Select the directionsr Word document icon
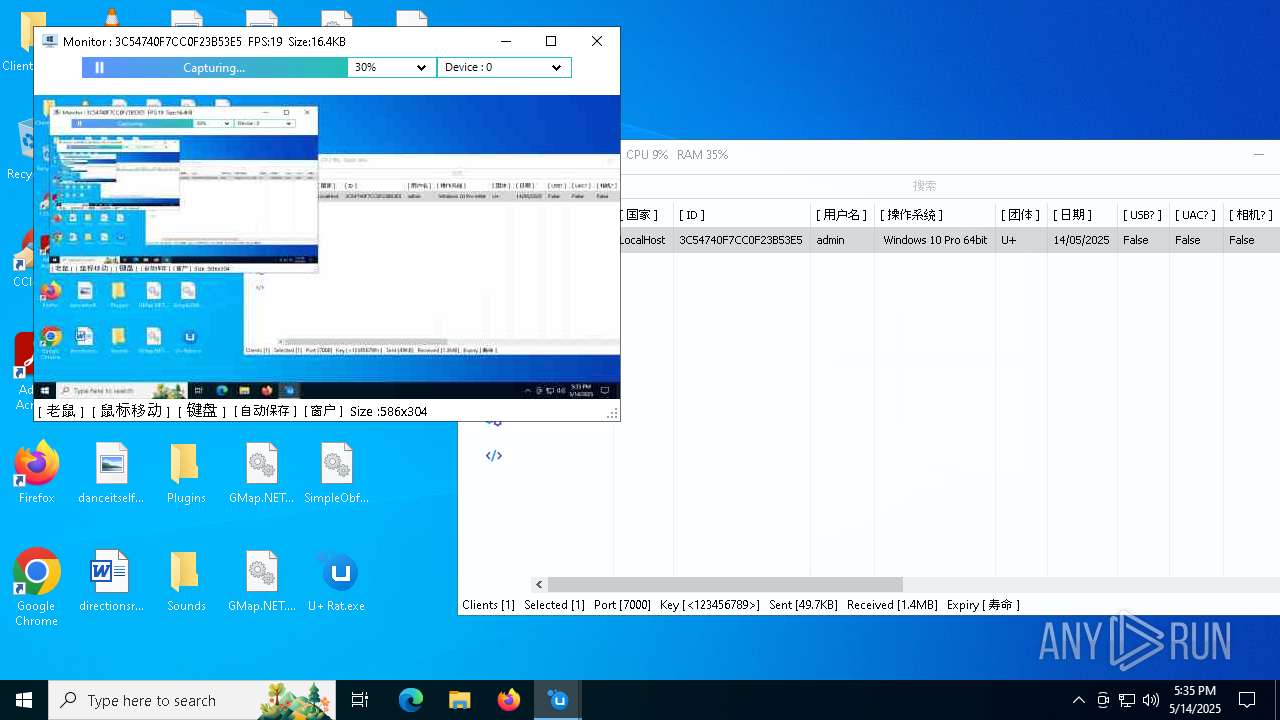The width and height of the screenshot is (1280, 720). tap(111, 581)
